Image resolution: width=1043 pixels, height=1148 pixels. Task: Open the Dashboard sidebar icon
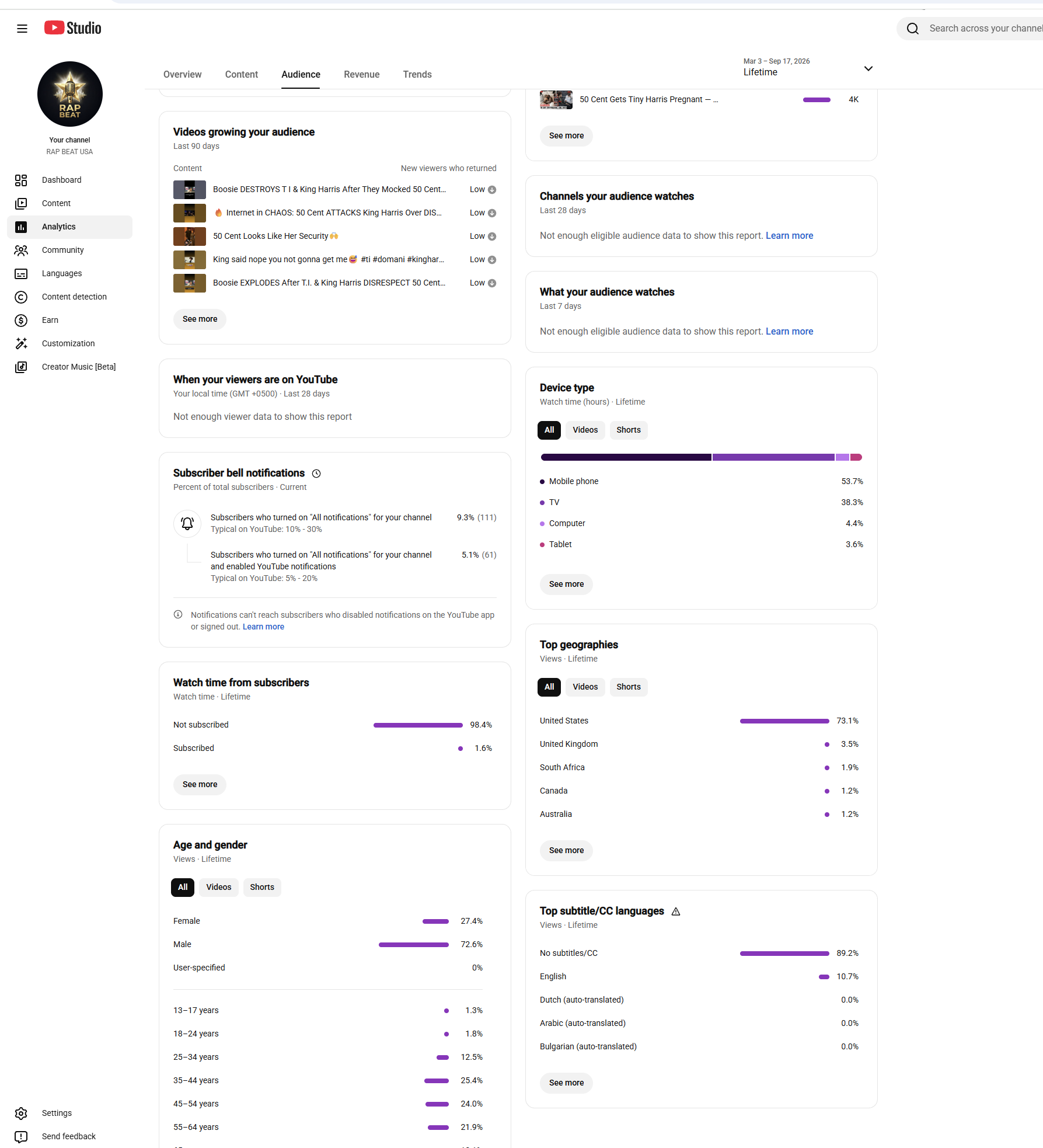point(21,180)
